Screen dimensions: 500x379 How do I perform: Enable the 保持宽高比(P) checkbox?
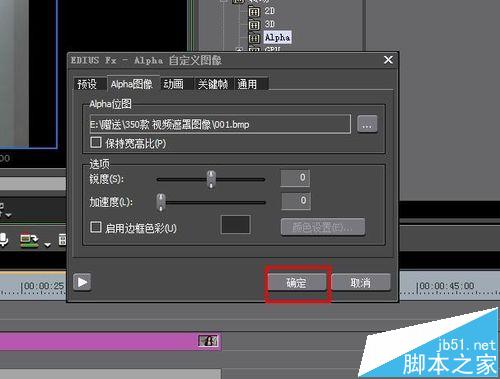point(96,143)
